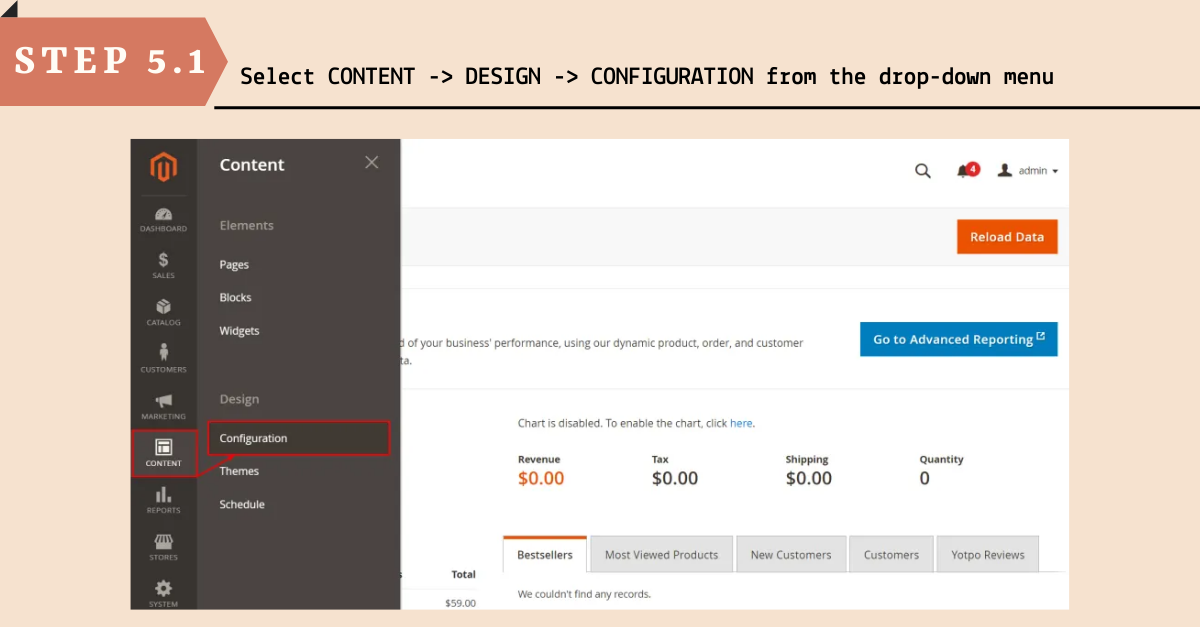Viewport: 1200px width, 627px height.
Task: Switch to the Yotpo Reviews tab
Action: click(987, 555)
